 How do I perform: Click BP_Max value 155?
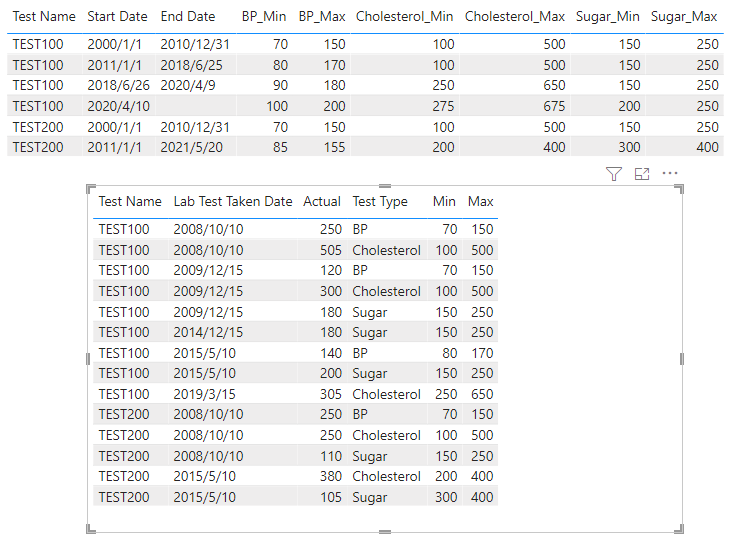334,148
